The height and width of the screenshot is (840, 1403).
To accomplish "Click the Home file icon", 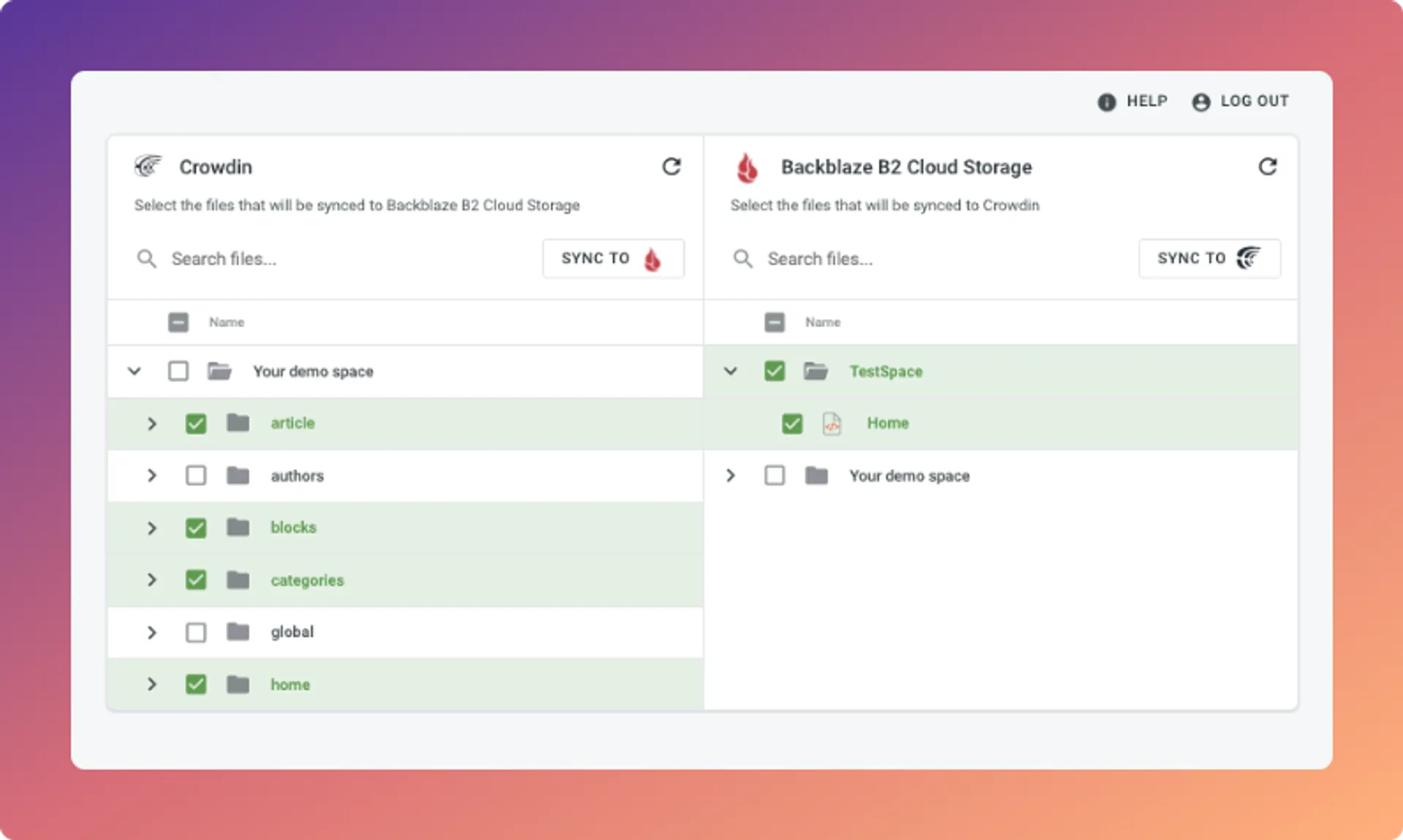I will point(832,424).
